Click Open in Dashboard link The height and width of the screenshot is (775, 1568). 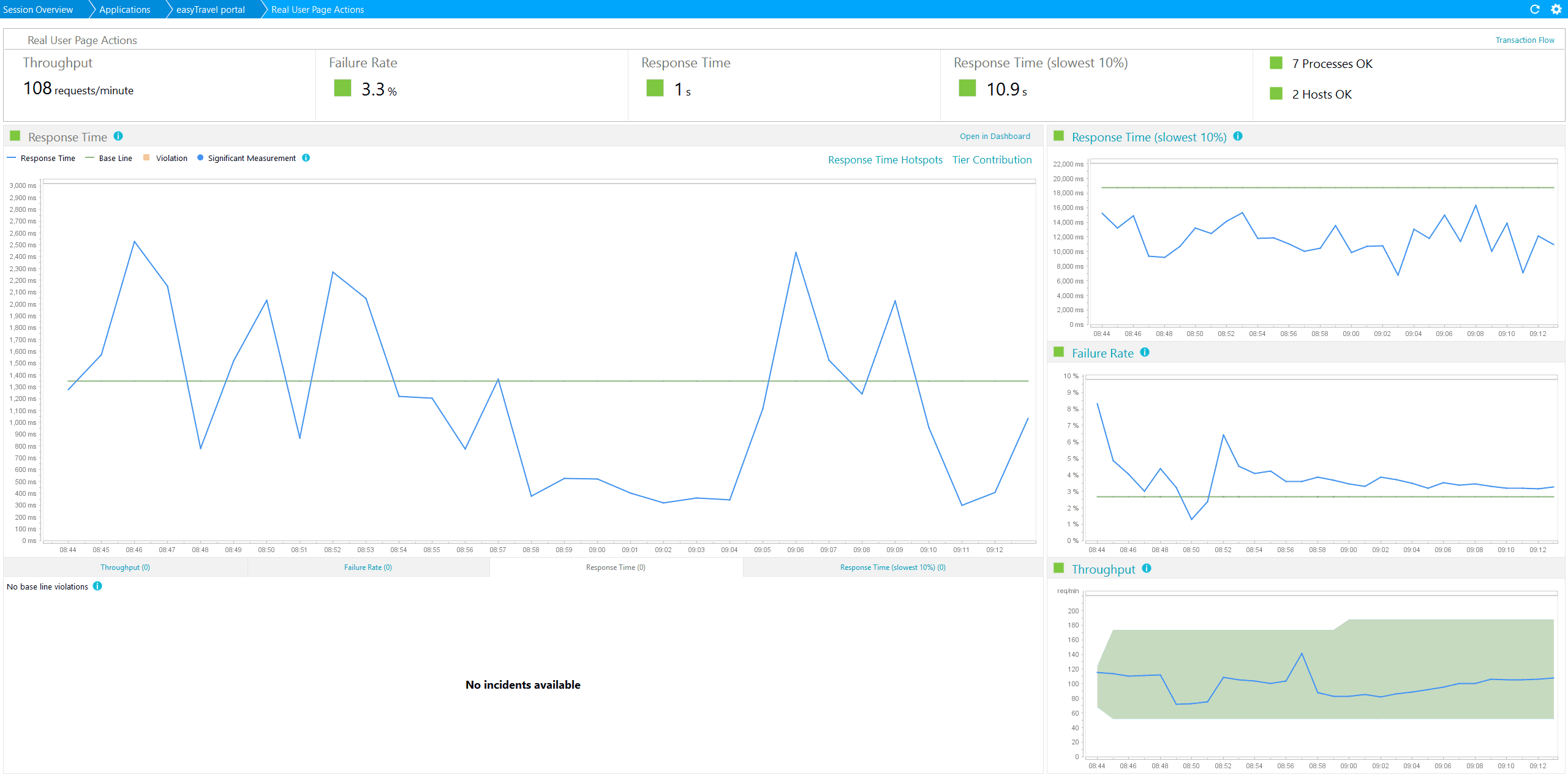995,136
